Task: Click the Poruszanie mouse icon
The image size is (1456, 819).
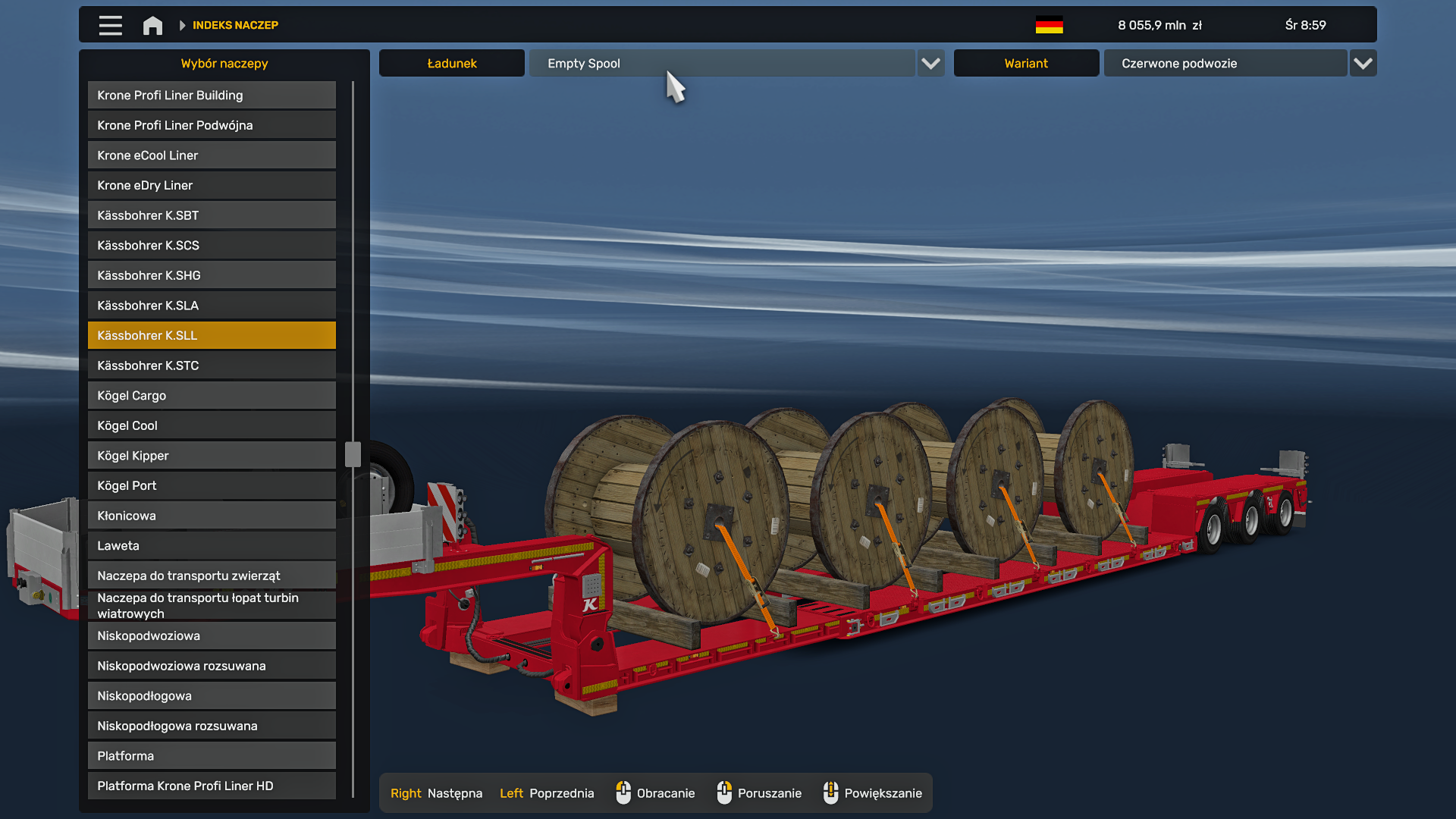Action: (724, 792)
